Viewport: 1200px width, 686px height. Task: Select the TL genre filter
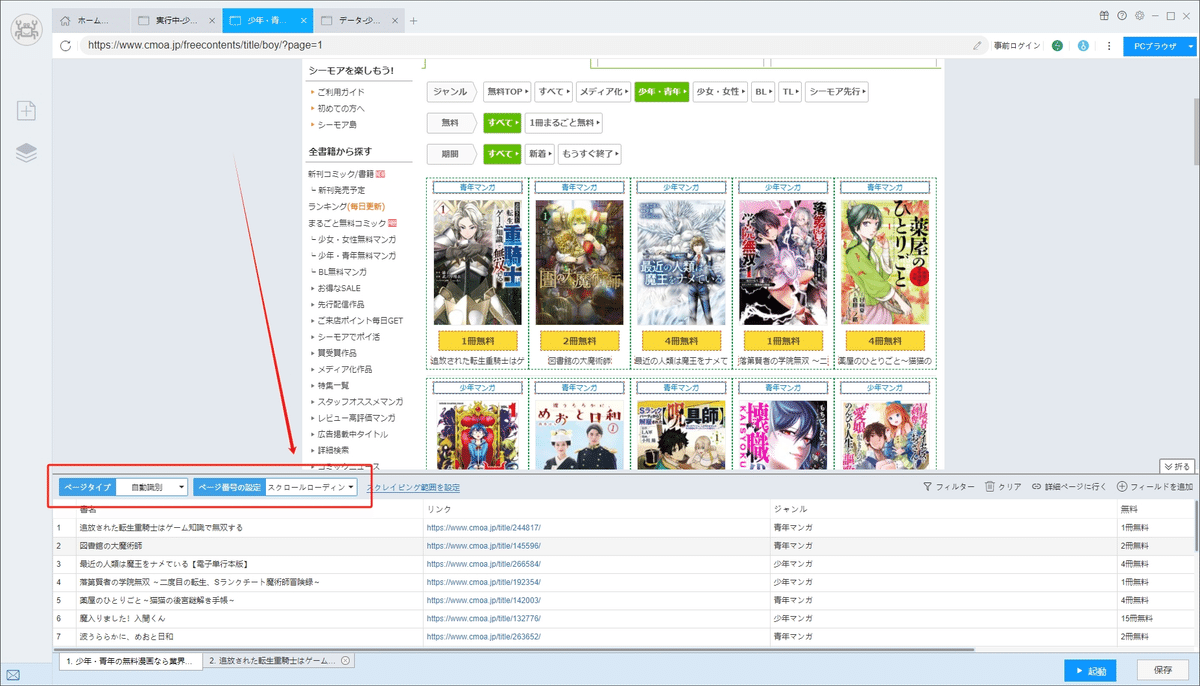(790, 92)
